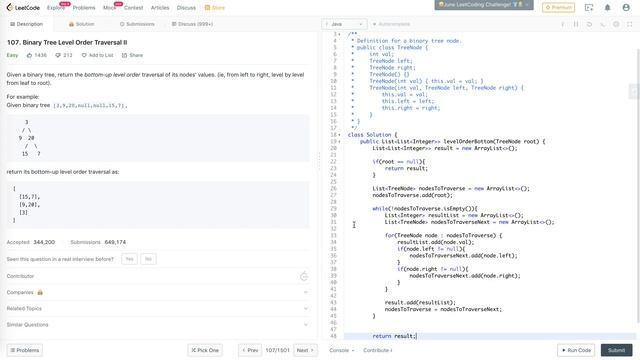Answer No to seen in interview
The image size is (640, 360).
coord(148,259)
